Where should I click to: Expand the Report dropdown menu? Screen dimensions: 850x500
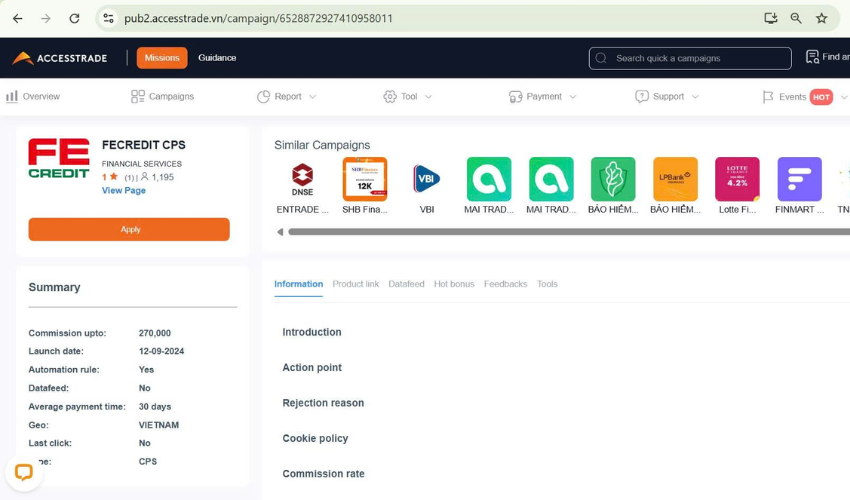(287, 97)
